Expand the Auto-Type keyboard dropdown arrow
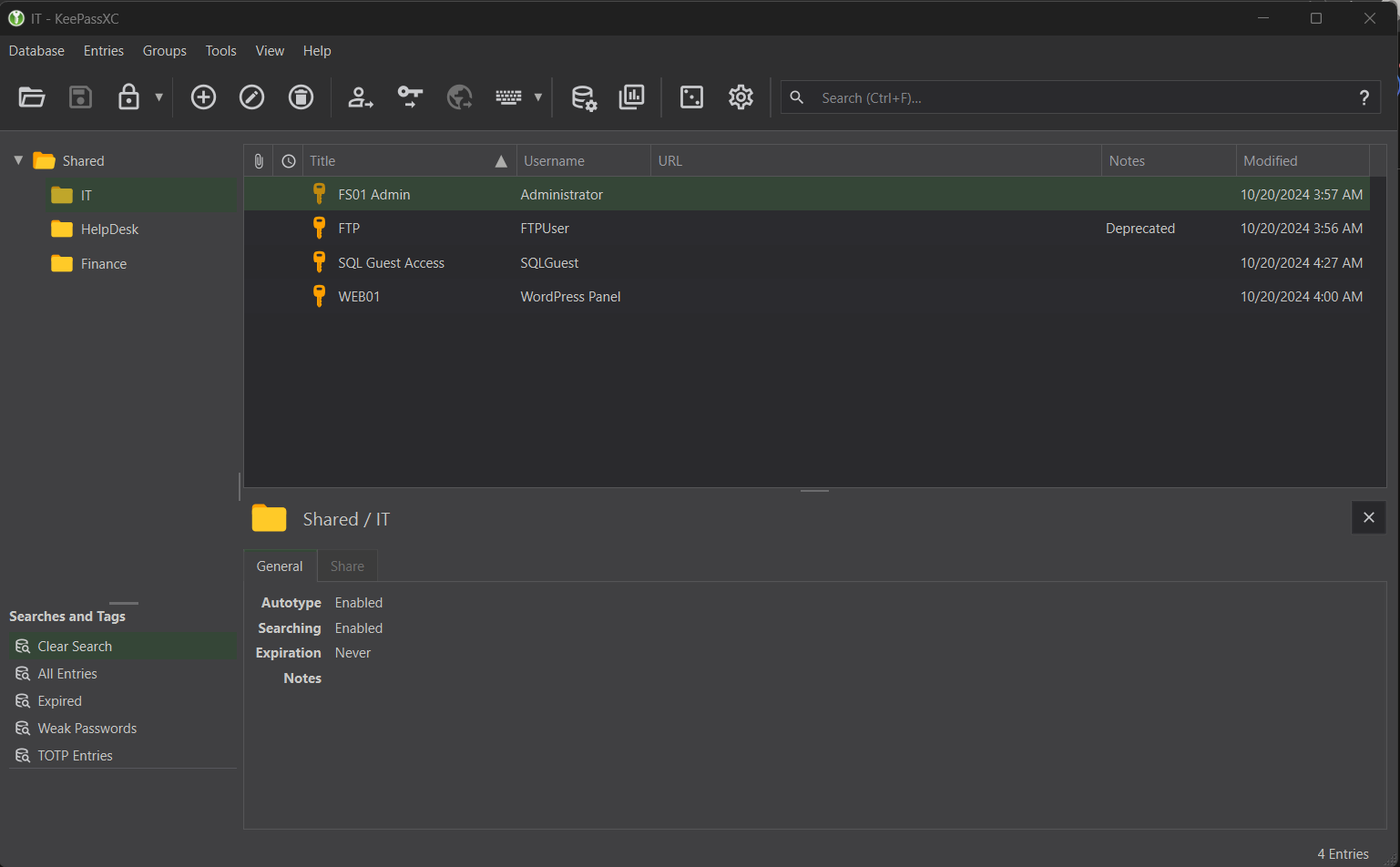Screen dimensions: 1400x867 coord(538,97)
